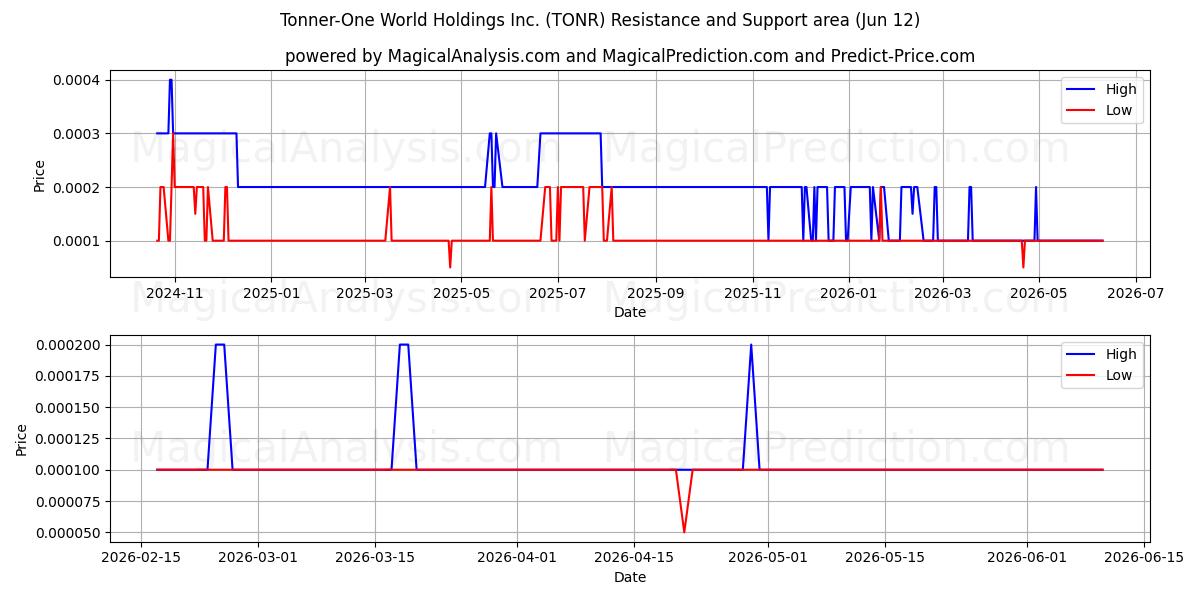
Task: Click the top chart 'Date' axis label
Action: (x=630, y=312)
